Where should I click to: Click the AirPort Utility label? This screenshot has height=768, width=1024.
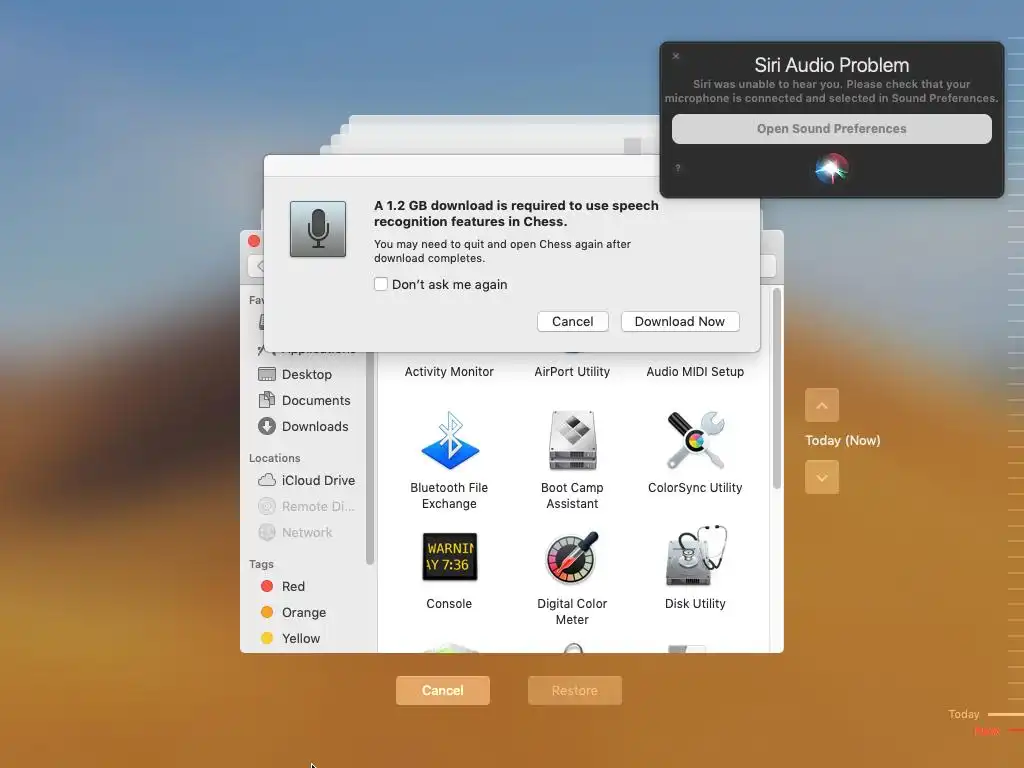[572, 372]
